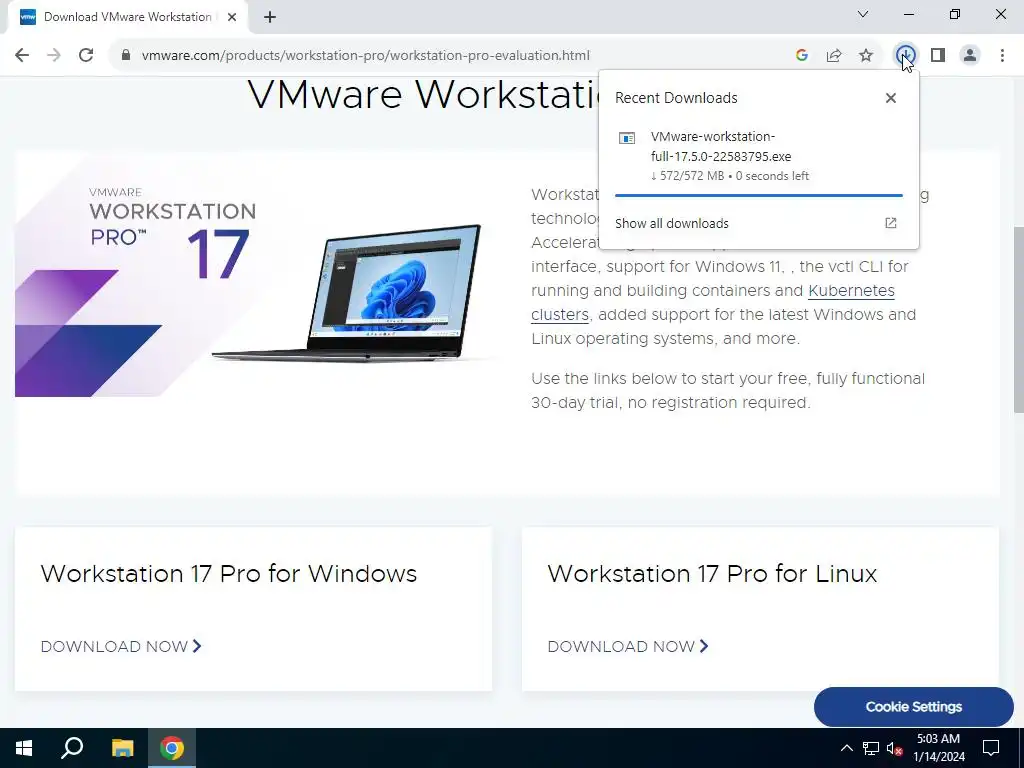Open the taskbar clock showing 5:03 AM
This screenshot has width=1024, height=768.
tap(938, 748)
